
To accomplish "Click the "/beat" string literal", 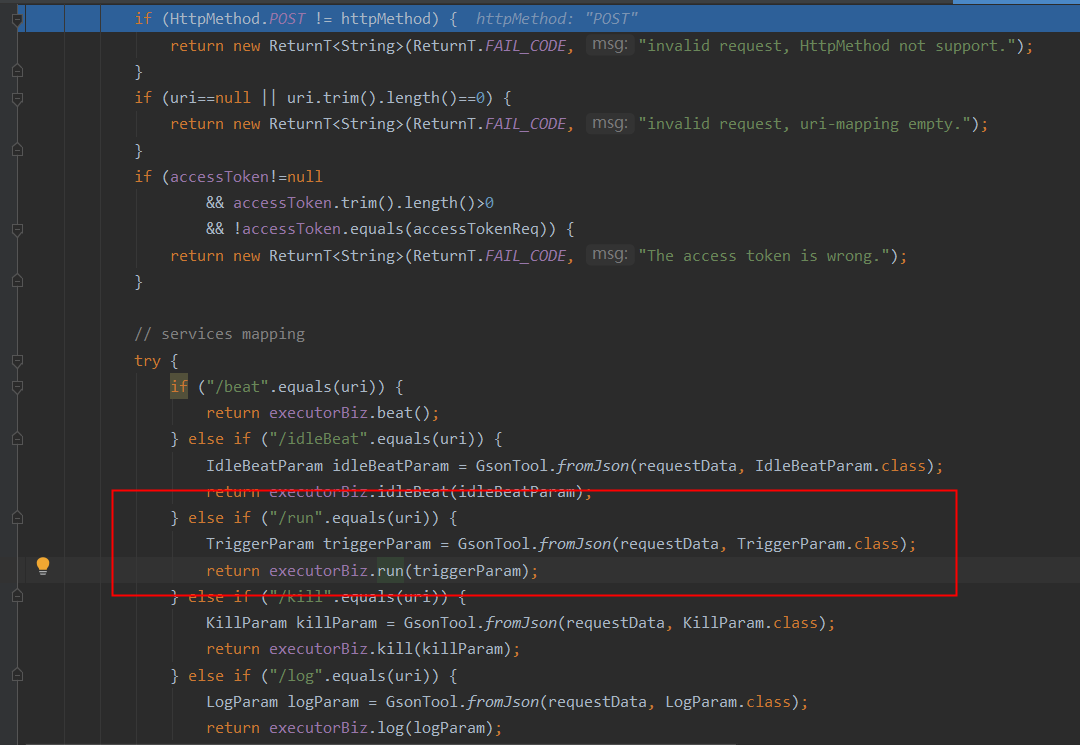I will [x=238, y=387].
